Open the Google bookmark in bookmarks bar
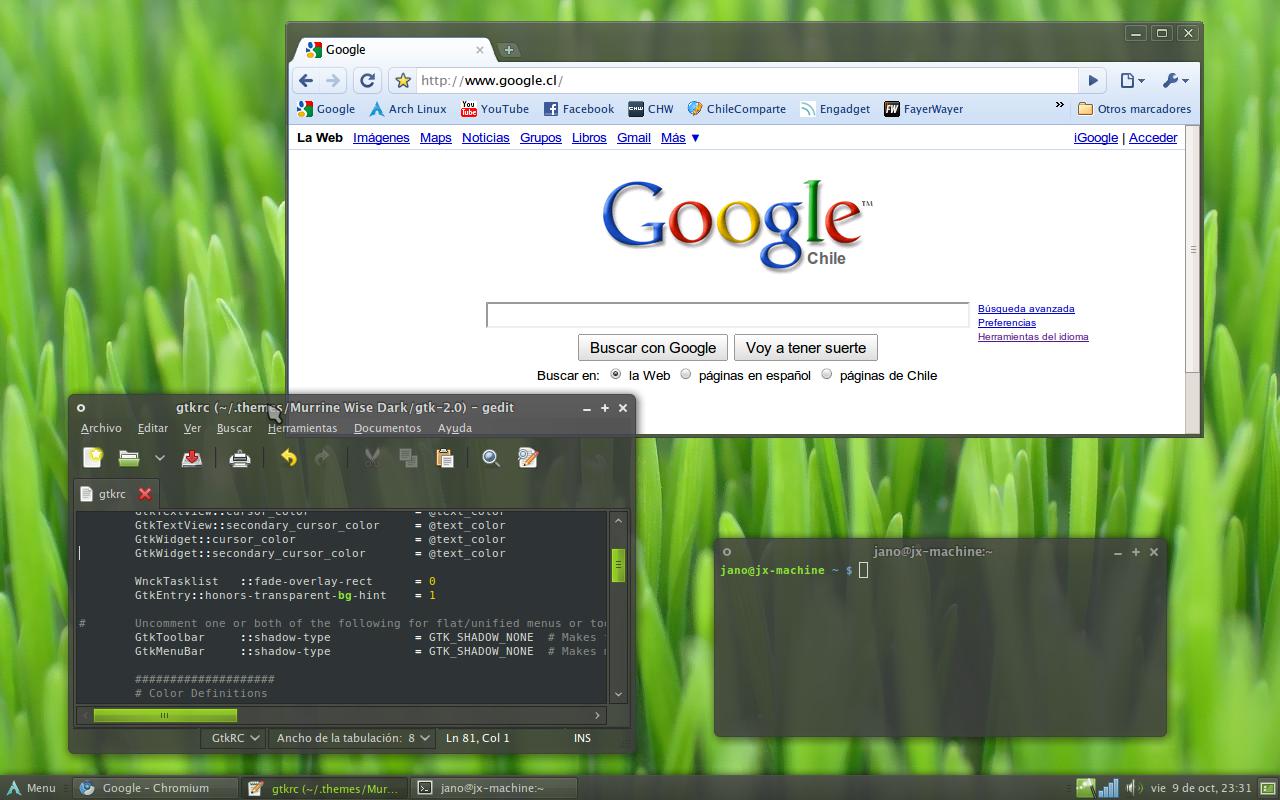Image resolution: width=1280 pixels, height=800 pixels. coord(326,109)
